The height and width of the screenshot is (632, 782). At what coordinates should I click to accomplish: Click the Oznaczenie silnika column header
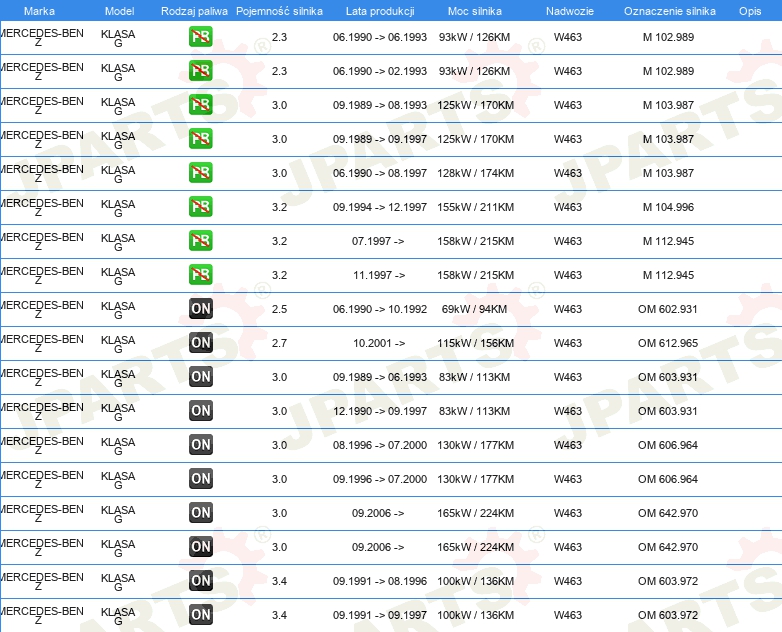click(x=670, y=11)
